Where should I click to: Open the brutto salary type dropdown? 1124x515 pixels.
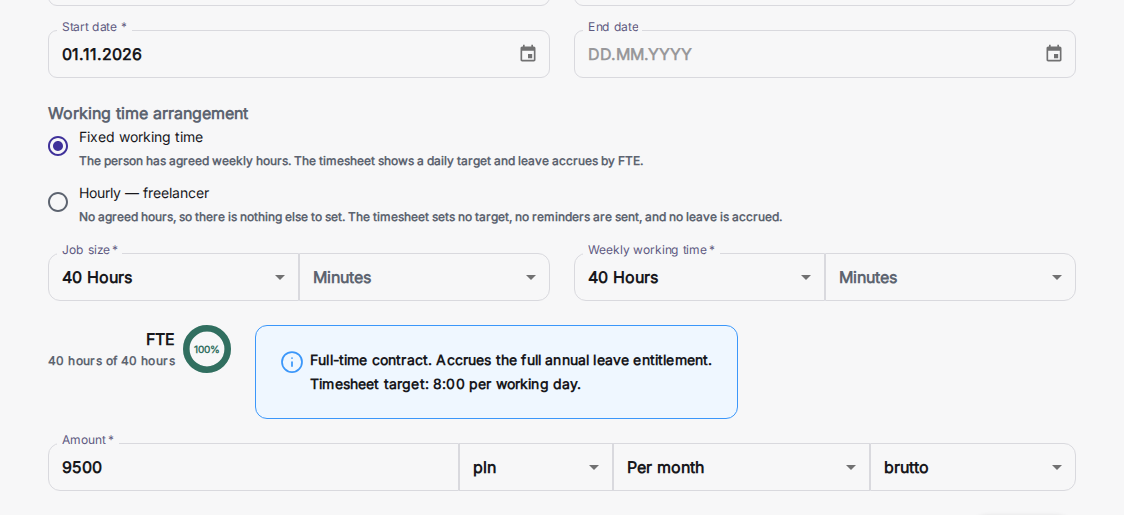coord(973,467)
